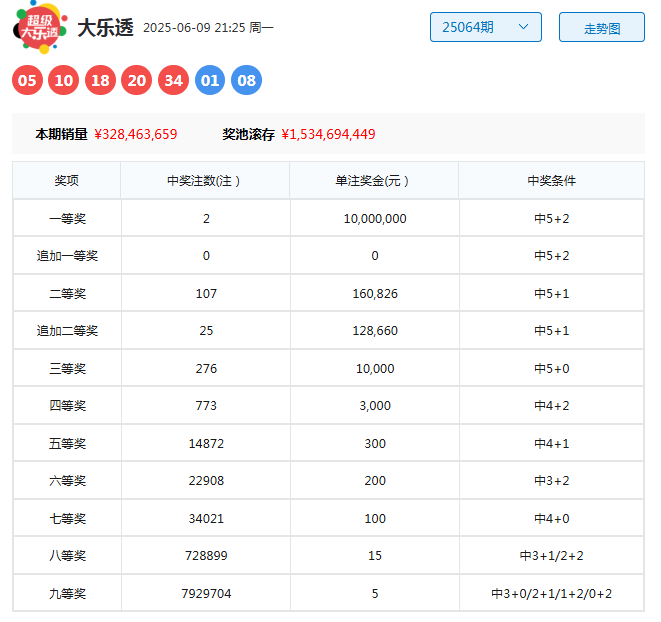This screenshot has height=622, width=661.
Task: Click the 单注奖金(元) column header
Action: [x=374, y=180]
